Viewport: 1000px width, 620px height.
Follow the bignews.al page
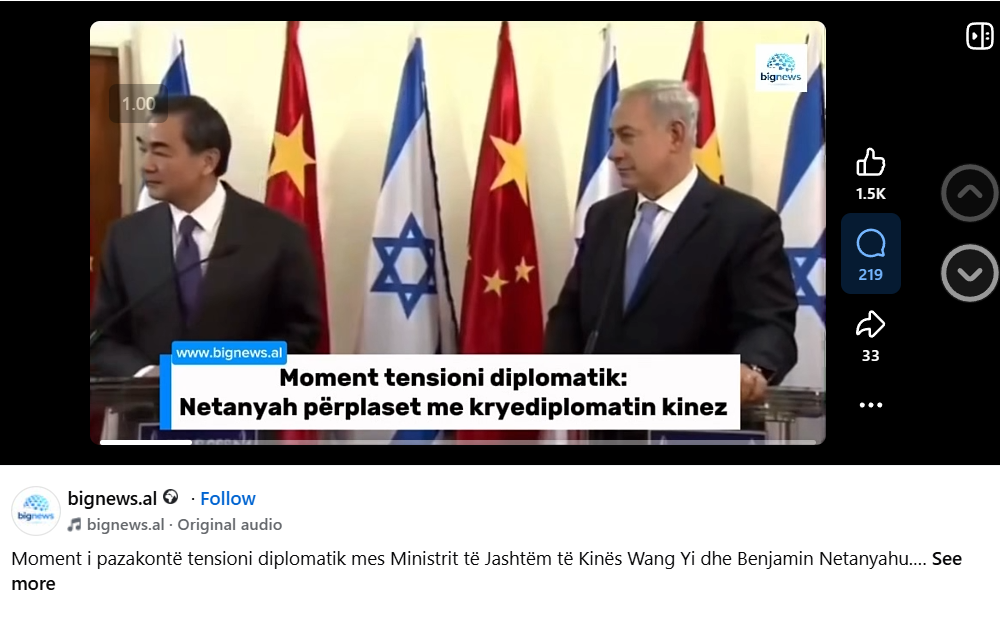click(x=228, y=498)
